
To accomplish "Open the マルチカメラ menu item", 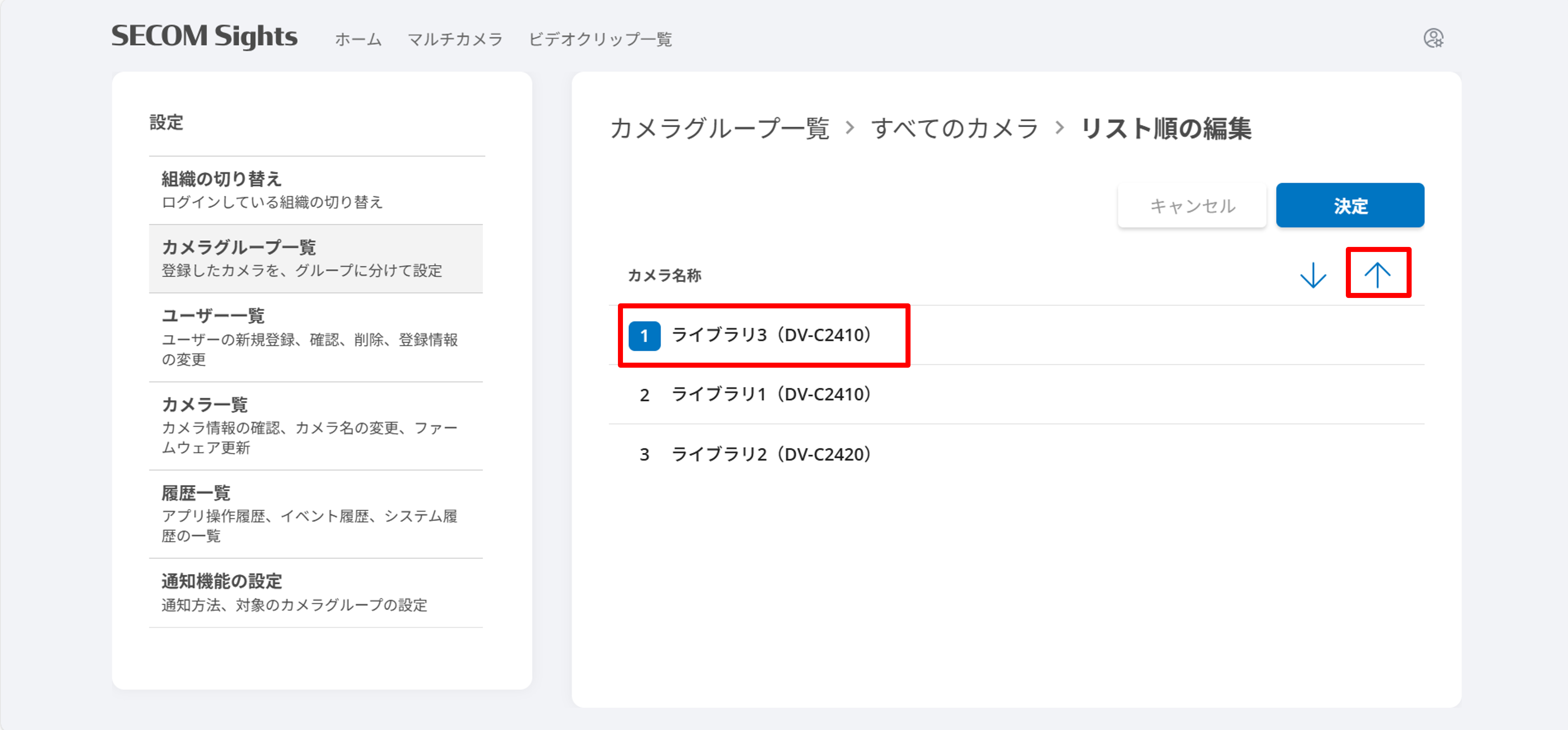I will tap(455, 39).
